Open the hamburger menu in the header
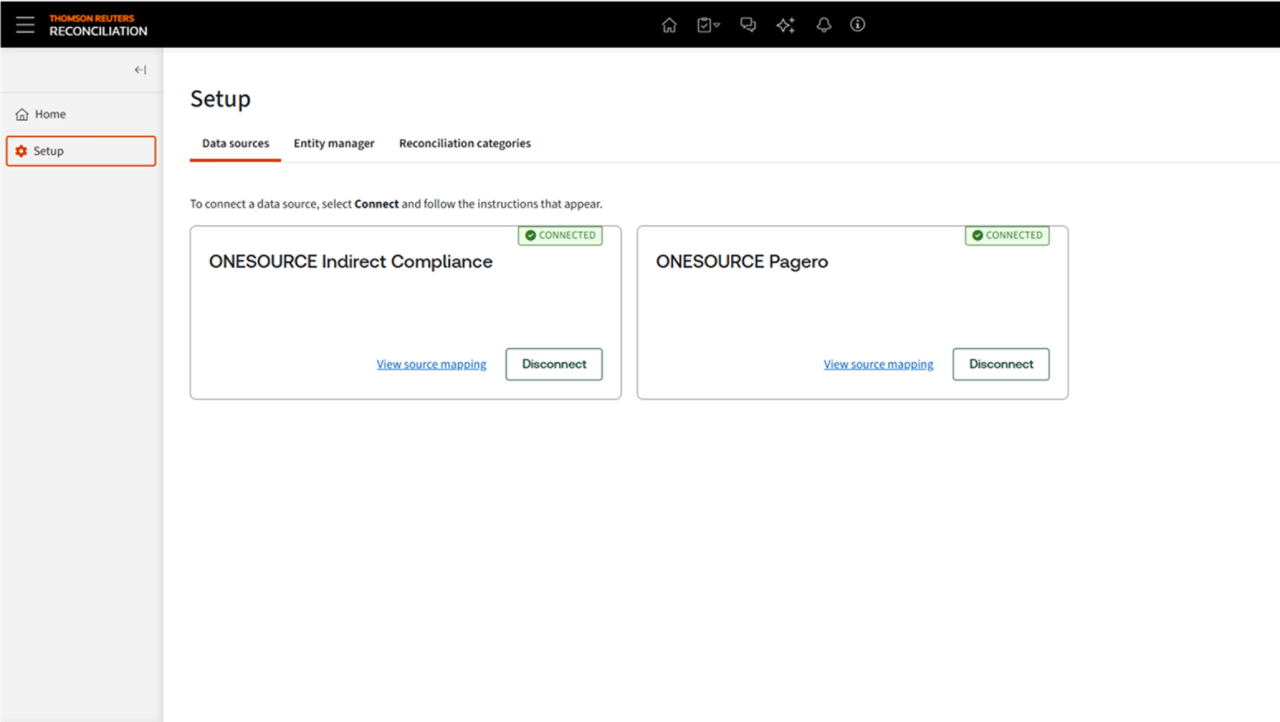The height and width of the screenshot is (722, 1280). 25,25
